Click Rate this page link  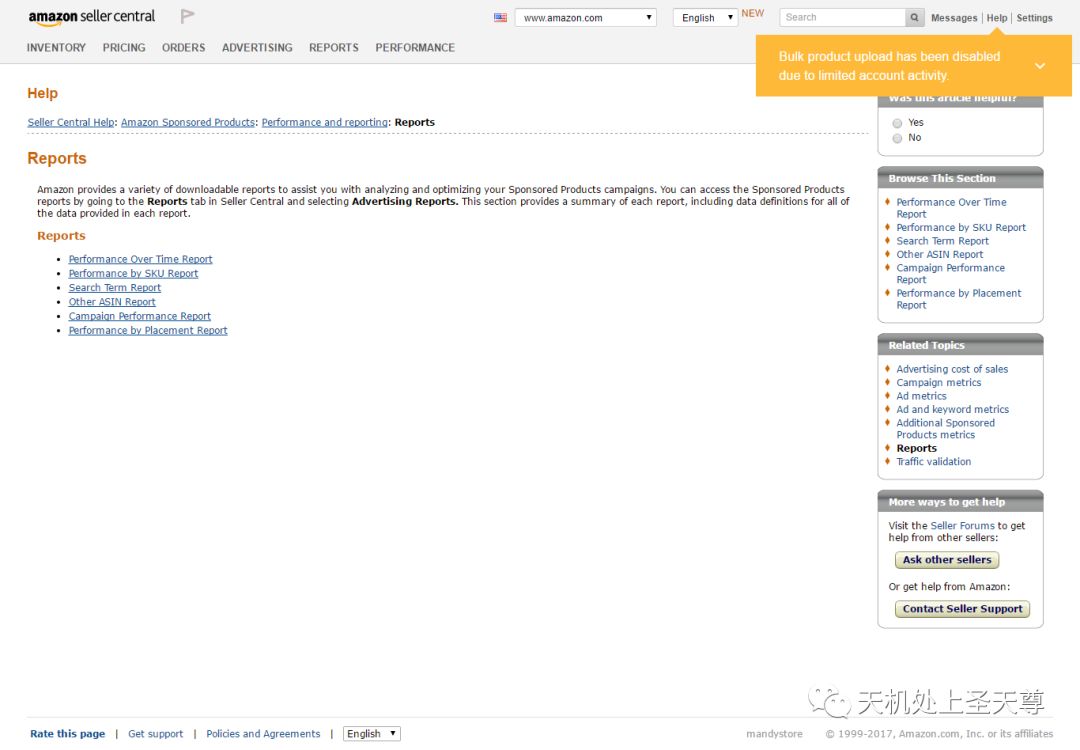click(68, 733)
